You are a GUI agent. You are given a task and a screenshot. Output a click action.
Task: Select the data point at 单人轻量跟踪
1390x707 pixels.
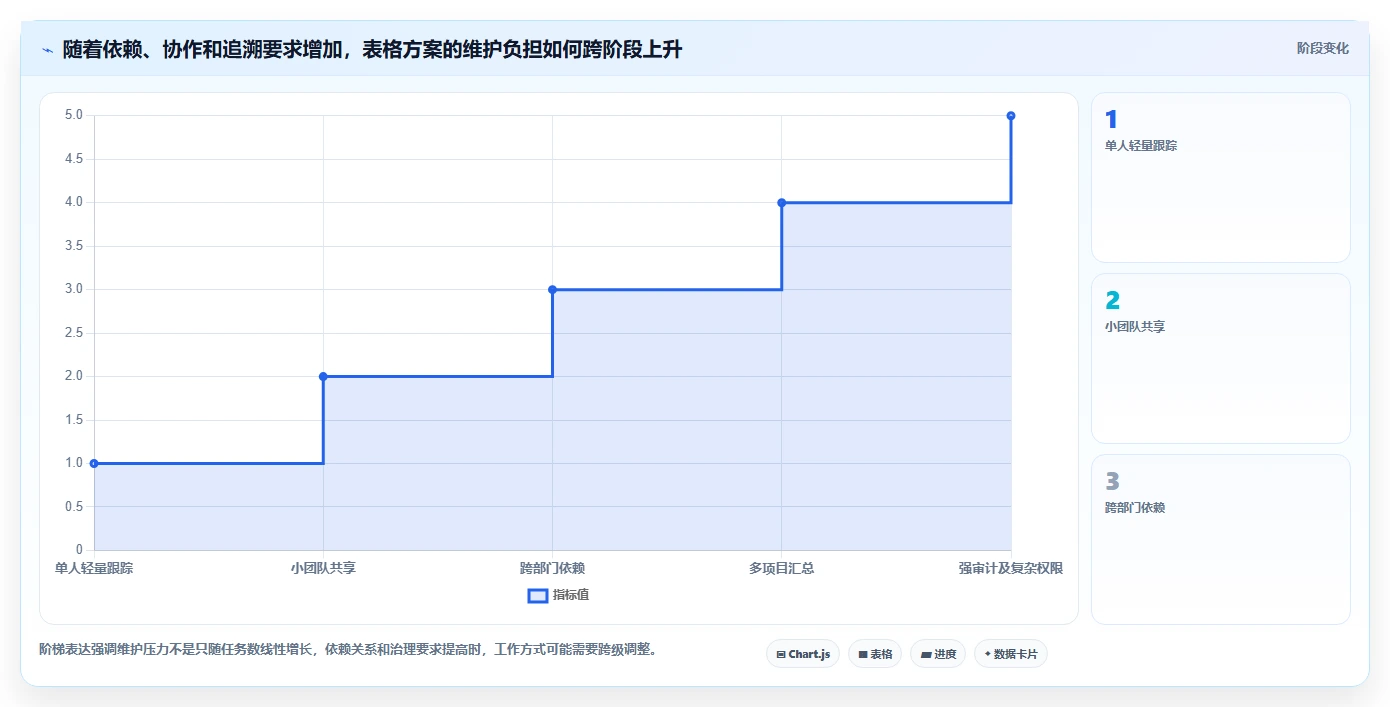pos(94,463)
